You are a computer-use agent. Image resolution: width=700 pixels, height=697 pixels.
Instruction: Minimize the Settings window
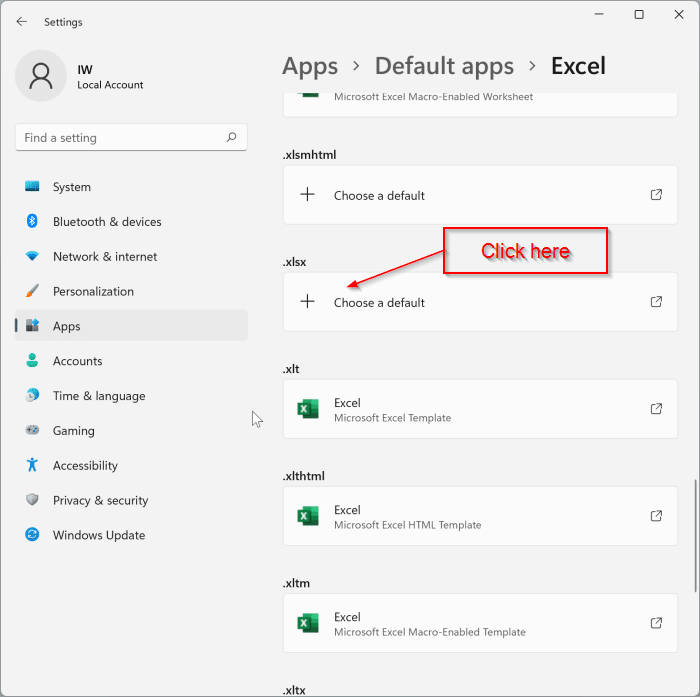(599, 14)
